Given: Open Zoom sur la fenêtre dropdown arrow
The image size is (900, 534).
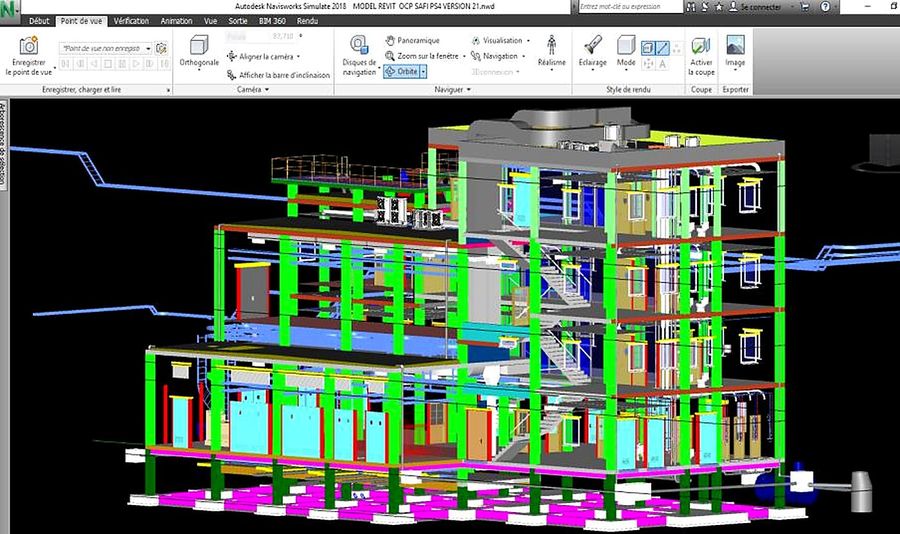Looking at the screenshot, I should tap(464, 56).
